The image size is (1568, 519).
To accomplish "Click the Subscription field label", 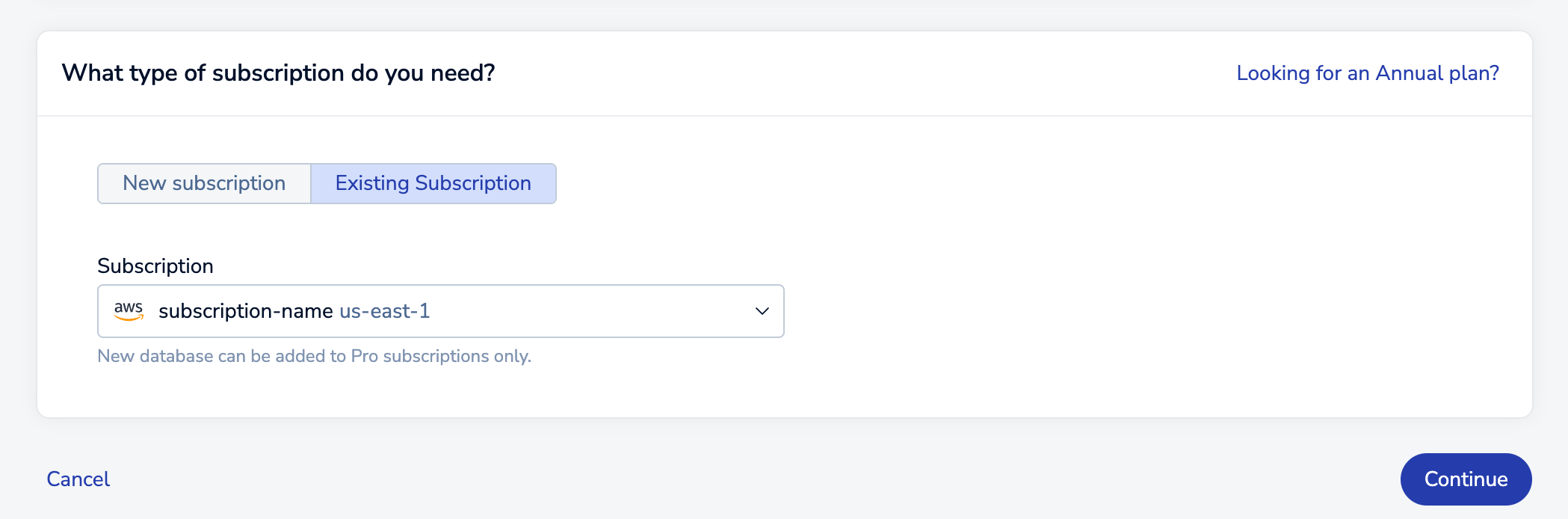I will coord(155,266).
